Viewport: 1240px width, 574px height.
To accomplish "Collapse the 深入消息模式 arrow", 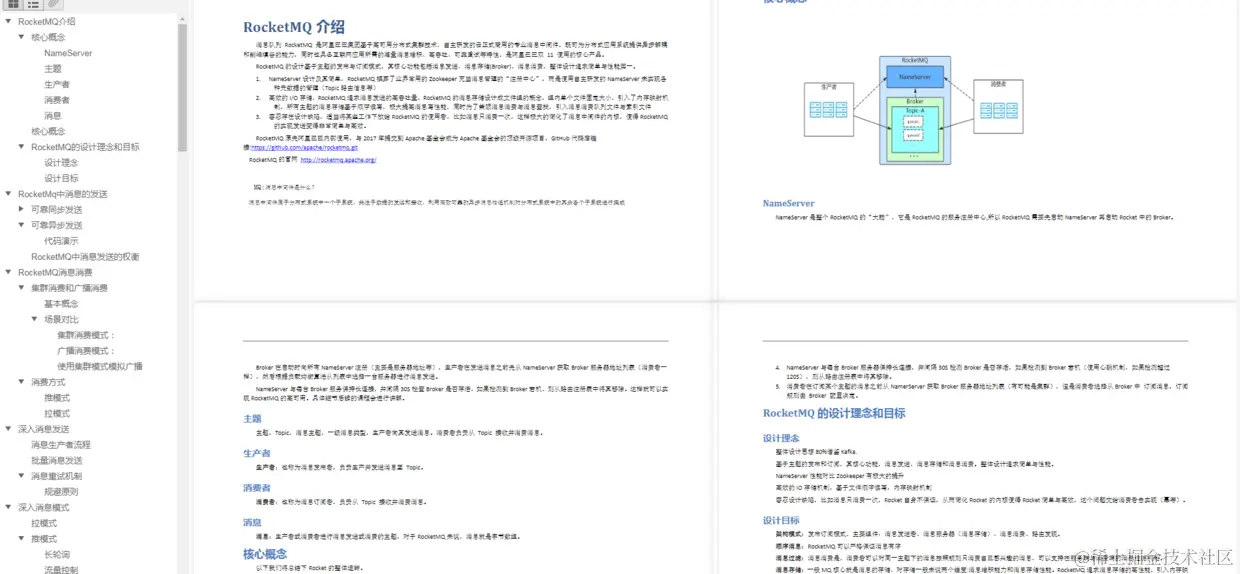I will tap(9, 507).
